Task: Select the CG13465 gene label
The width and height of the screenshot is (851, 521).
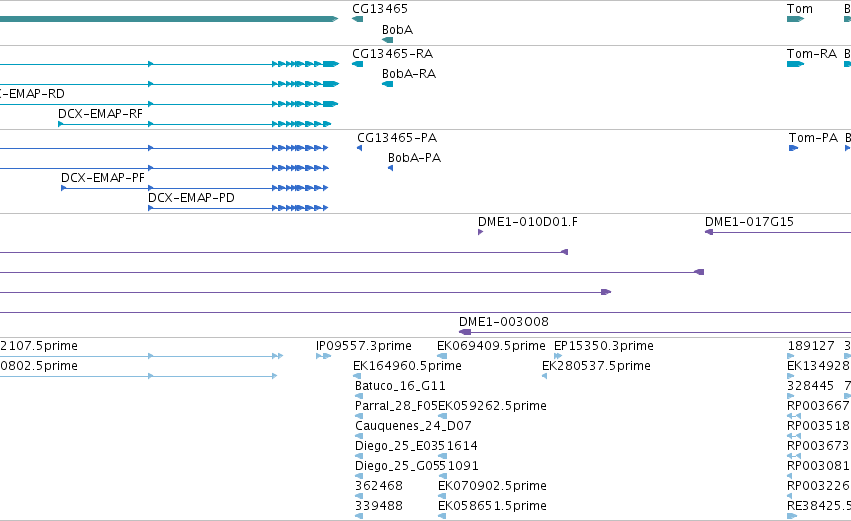Action: [x=380, y=9]
